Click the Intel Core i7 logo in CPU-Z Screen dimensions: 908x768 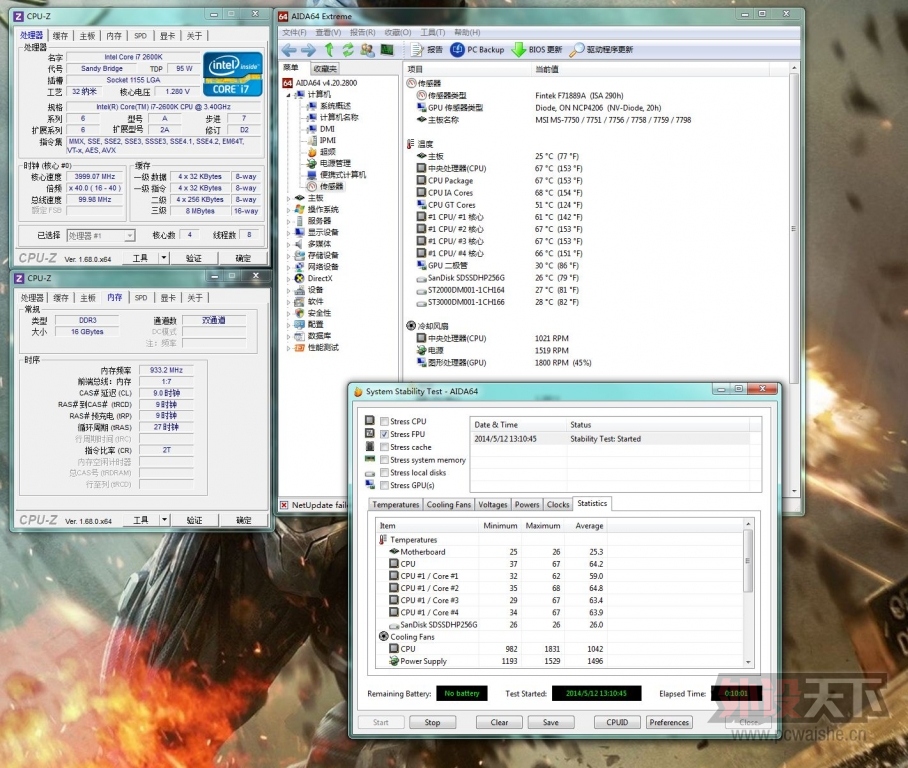233,74
